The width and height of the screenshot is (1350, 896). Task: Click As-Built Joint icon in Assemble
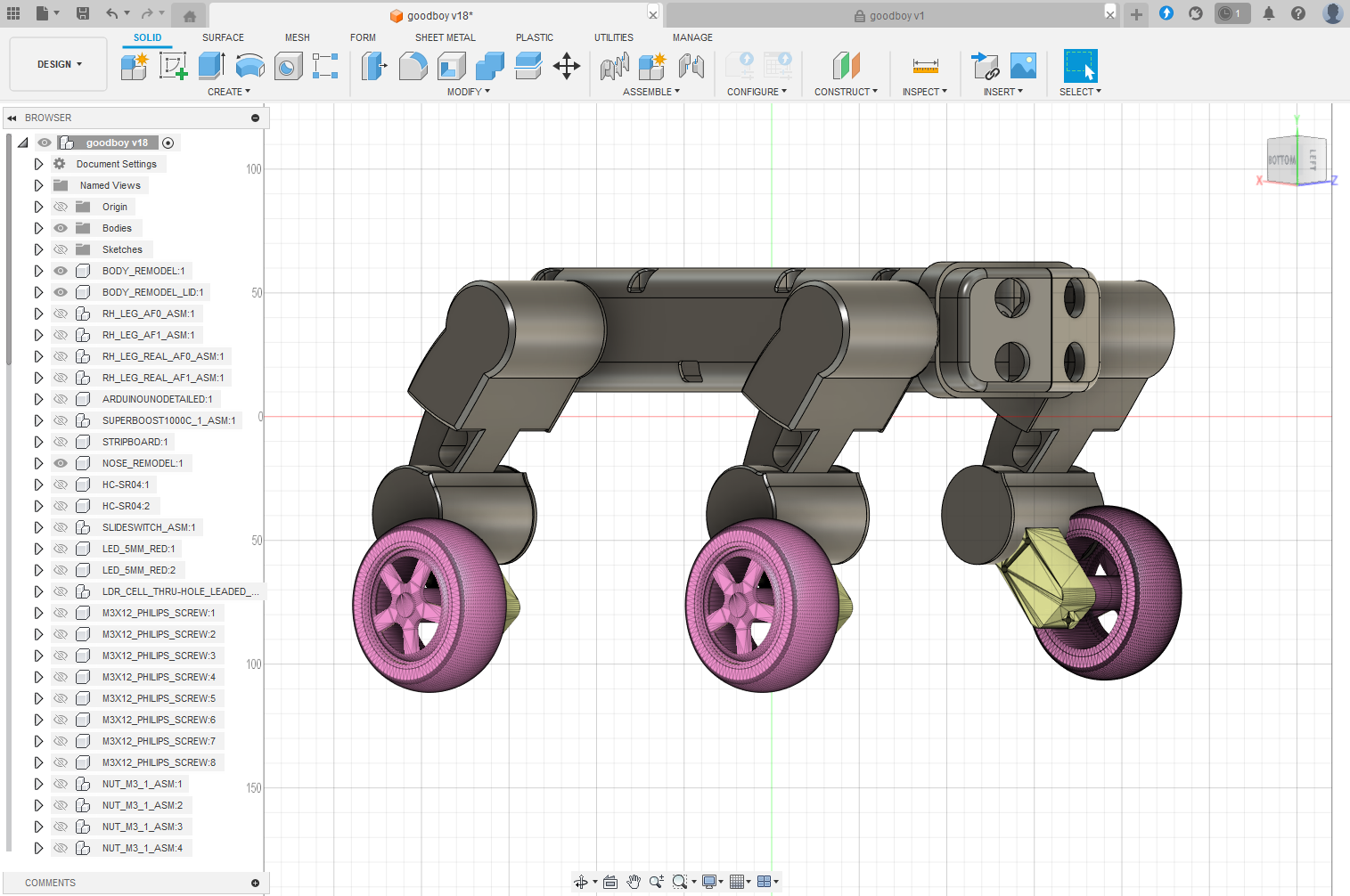[x=652, y=66]
